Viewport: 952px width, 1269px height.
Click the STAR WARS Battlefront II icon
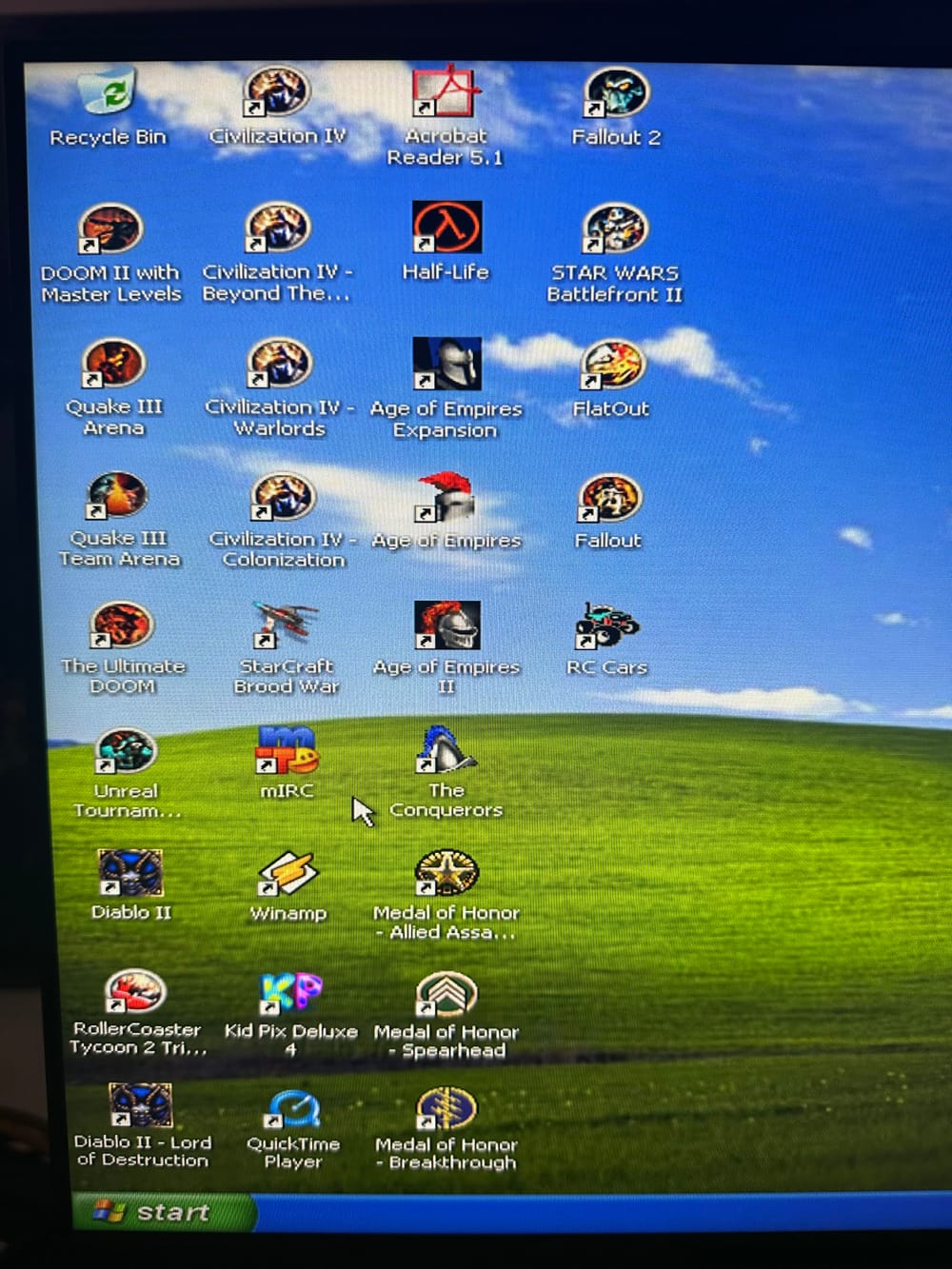pyautogui.click(x=615, y=229)
